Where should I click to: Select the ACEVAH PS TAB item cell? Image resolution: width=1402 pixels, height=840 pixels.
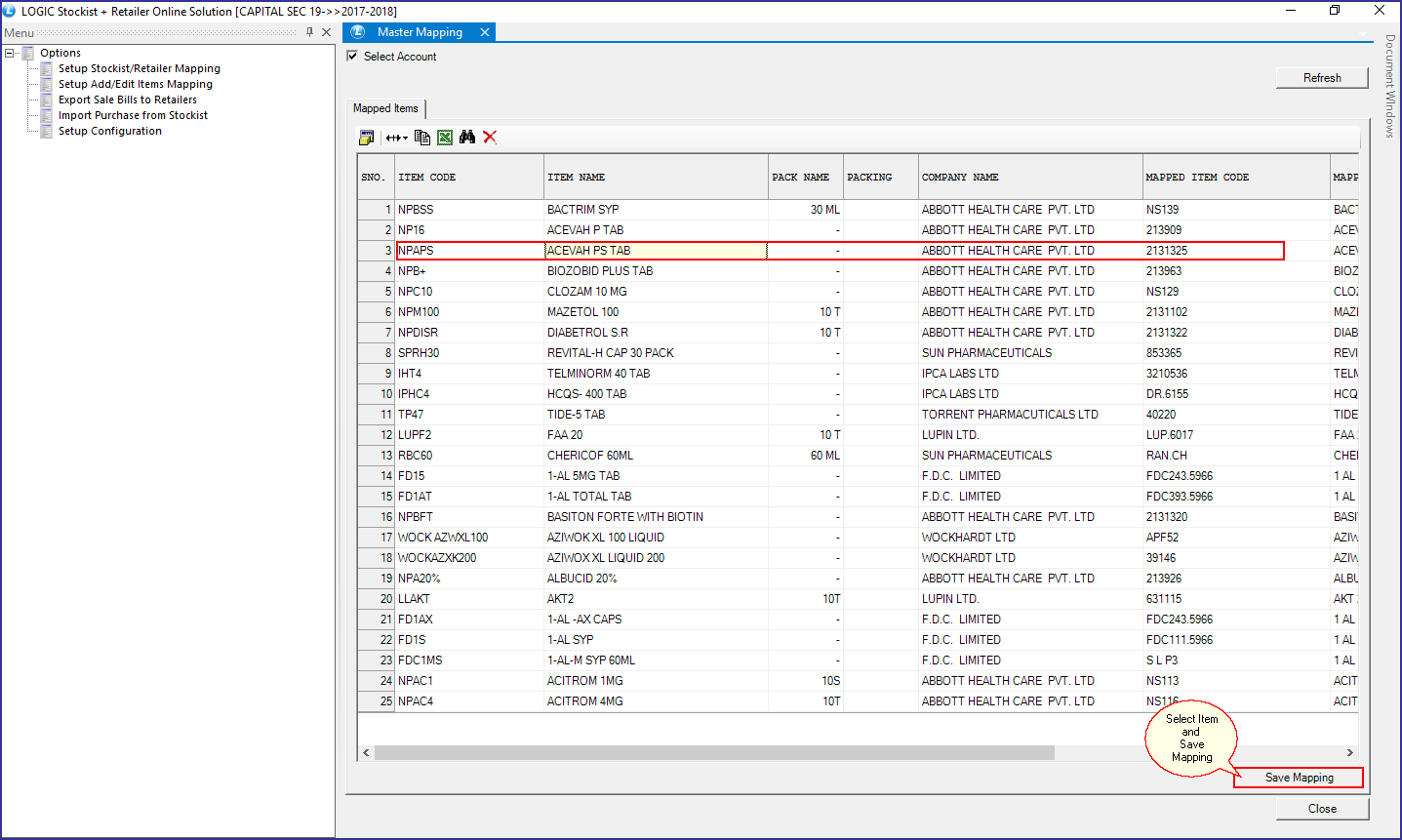656,251
